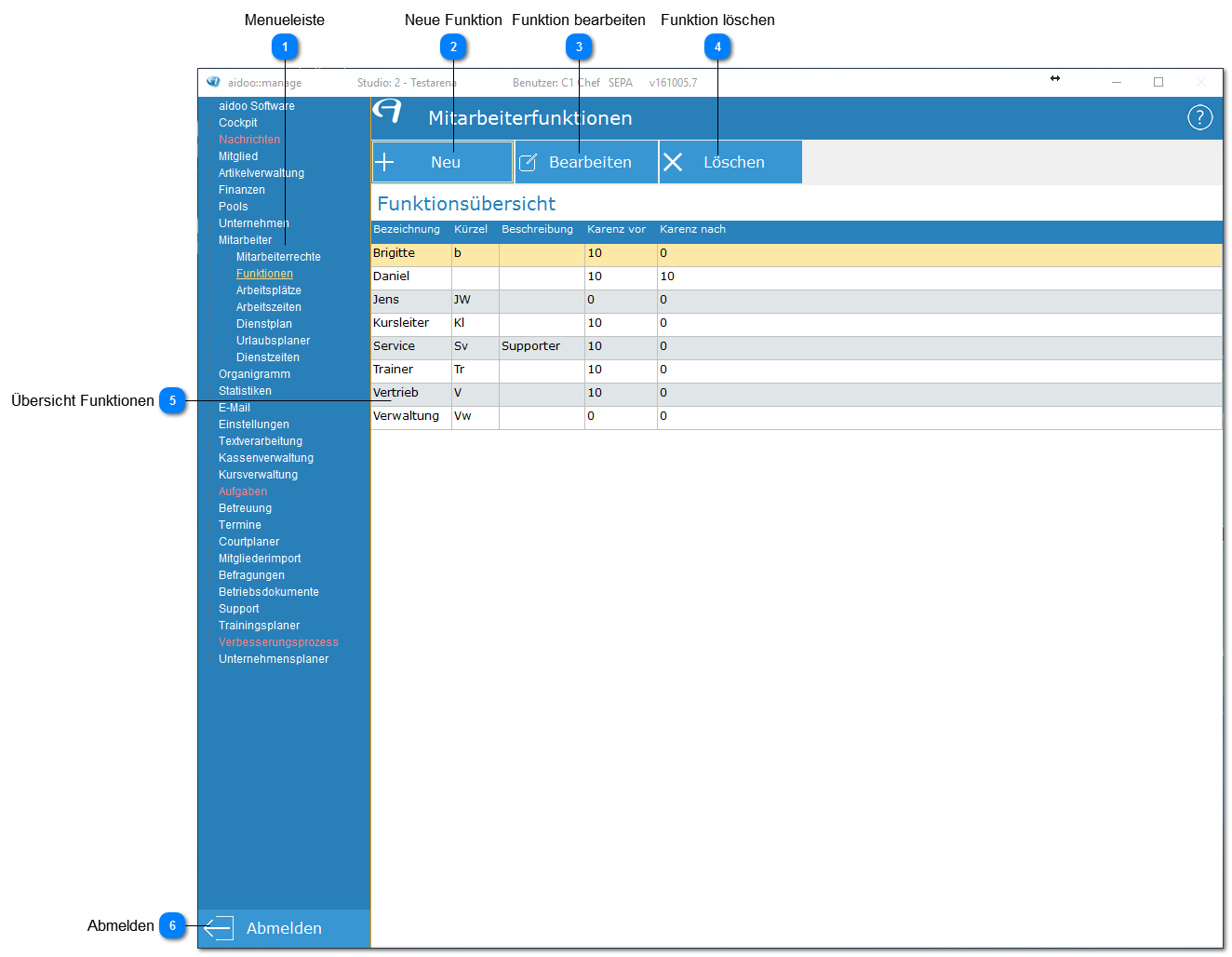This screenshot has width=1232, height=957.
Task: Sort by Karenz nach column header
Action: pyautogui.click(x=692, y=229)
